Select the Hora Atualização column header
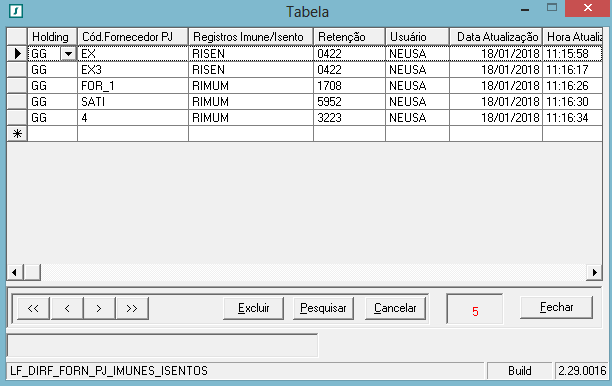 coord(573,37)
